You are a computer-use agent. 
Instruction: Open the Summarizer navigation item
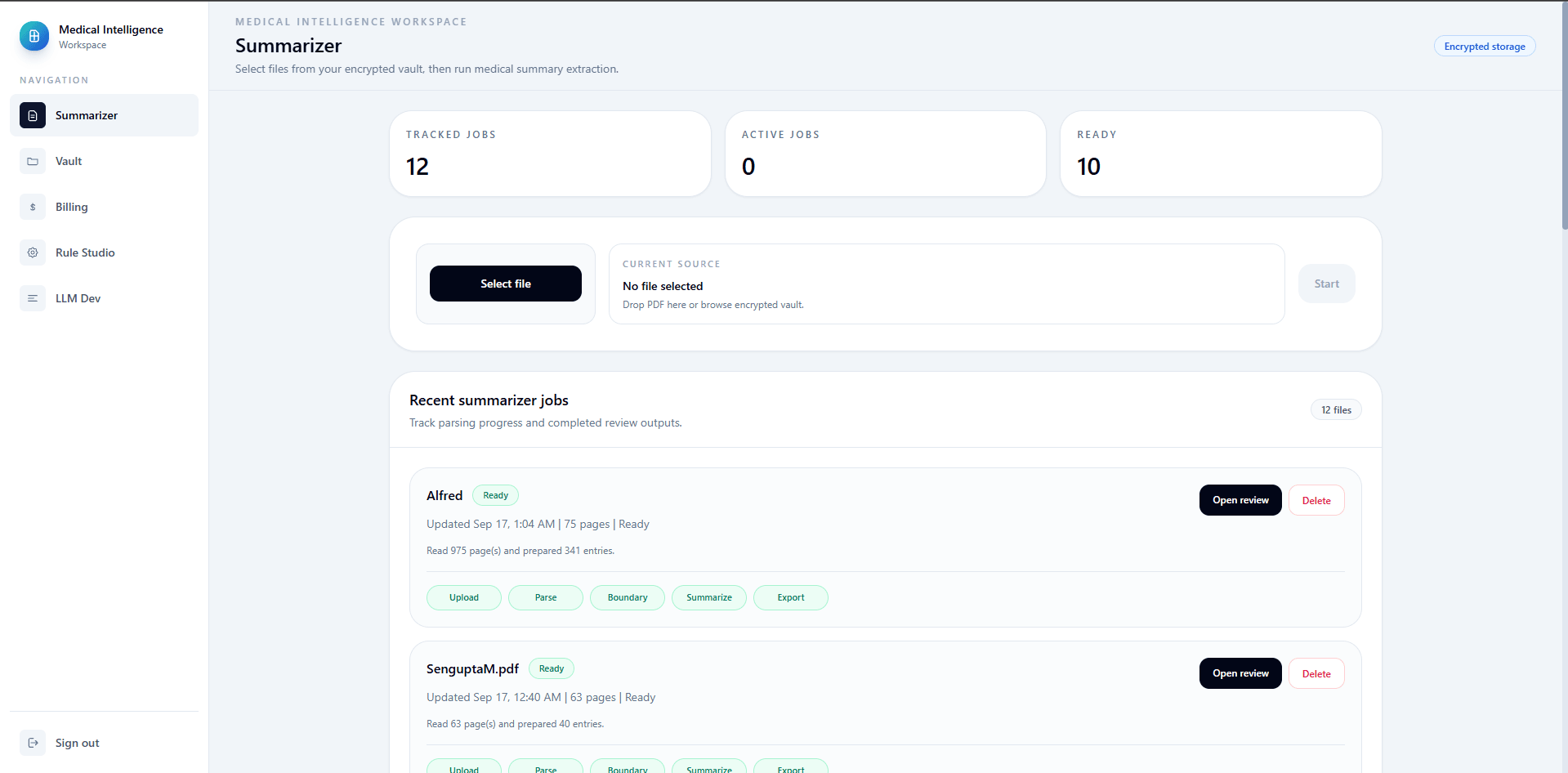(x=104, y=115)
